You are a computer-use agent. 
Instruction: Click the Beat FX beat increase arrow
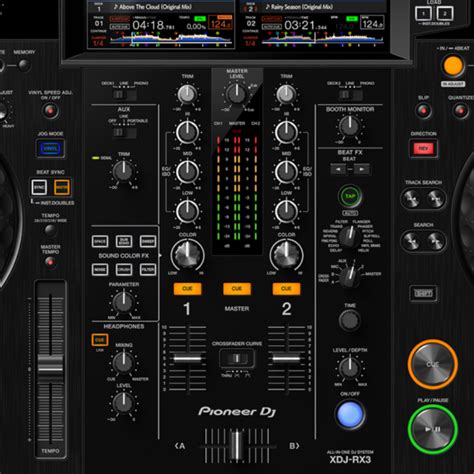click(361, 169)
